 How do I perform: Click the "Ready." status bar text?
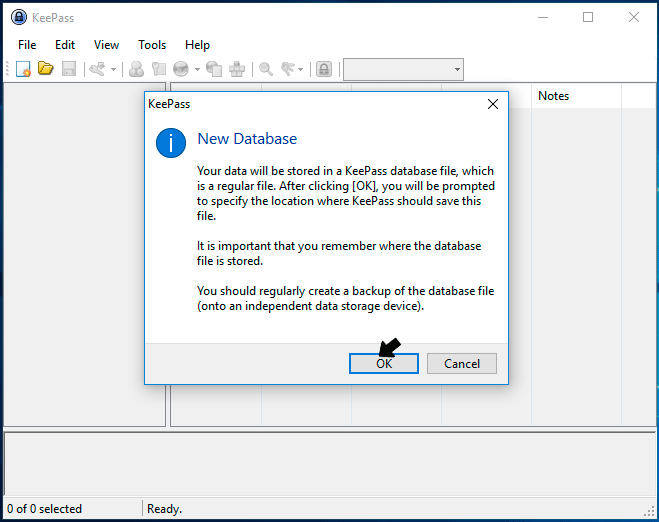pyautogui.click(x=164, y=509)
